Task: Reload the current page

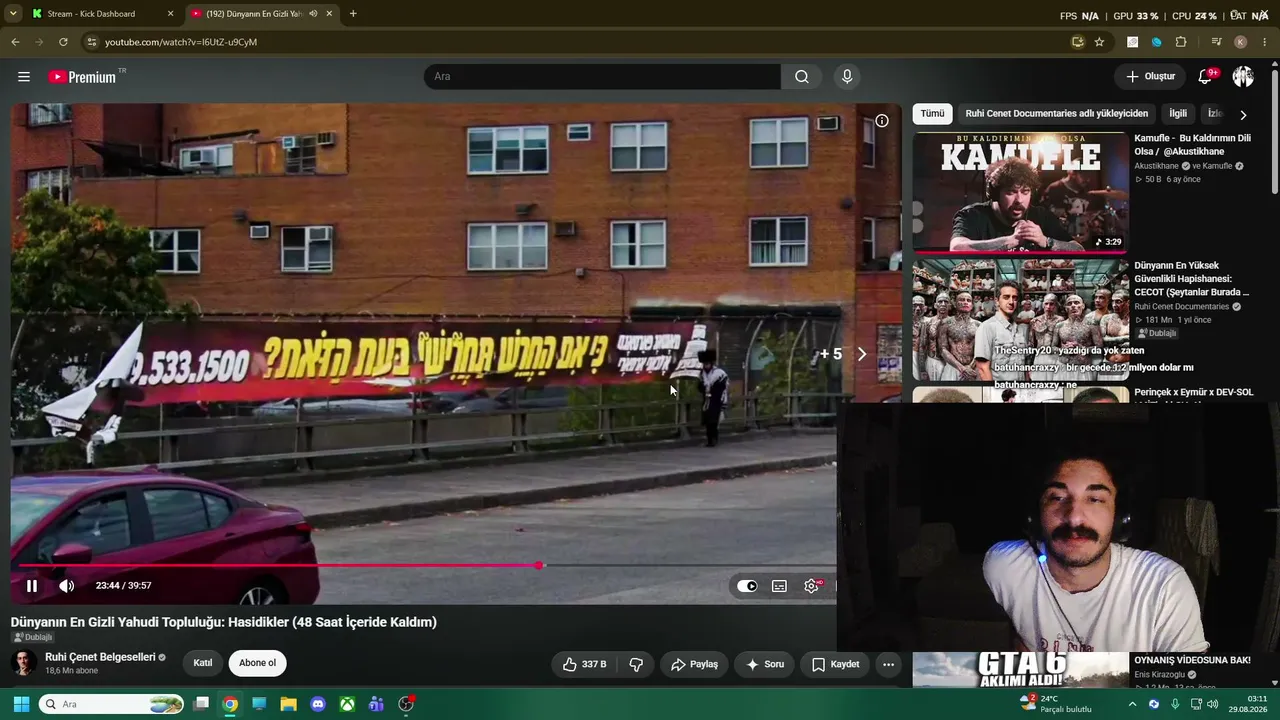Action: coord(63,42)
